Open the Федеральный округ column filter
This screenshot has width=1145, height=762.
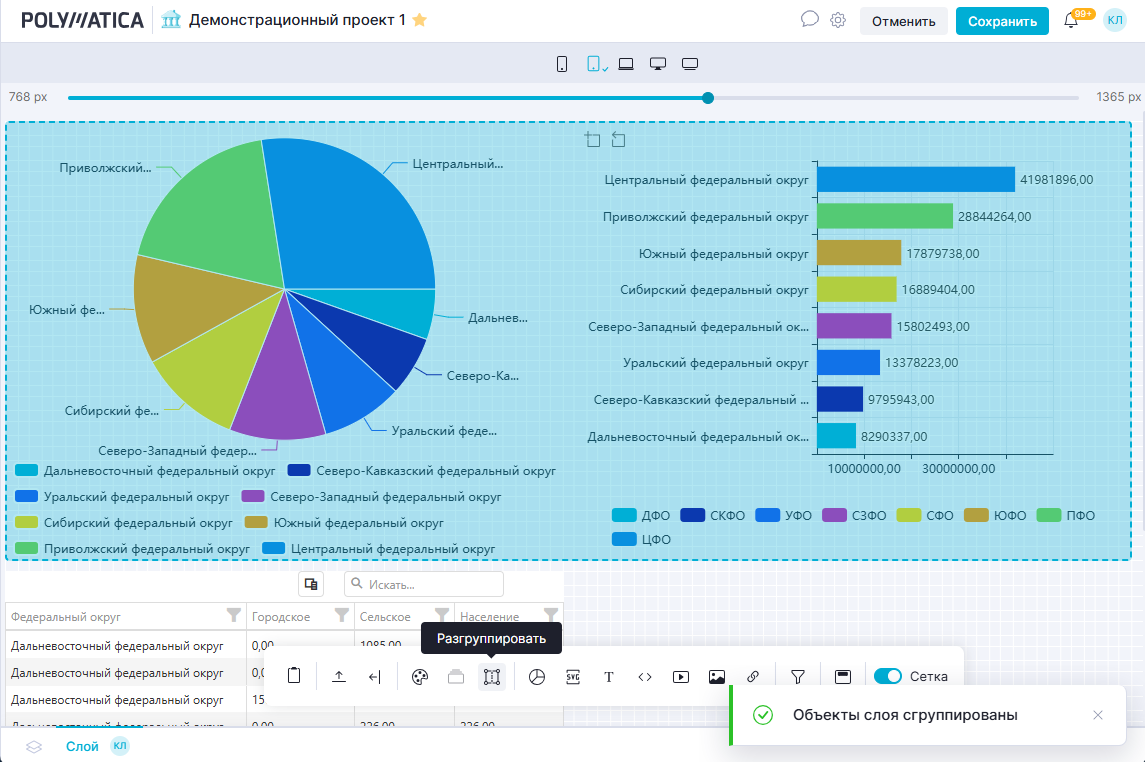pos(234,615)
